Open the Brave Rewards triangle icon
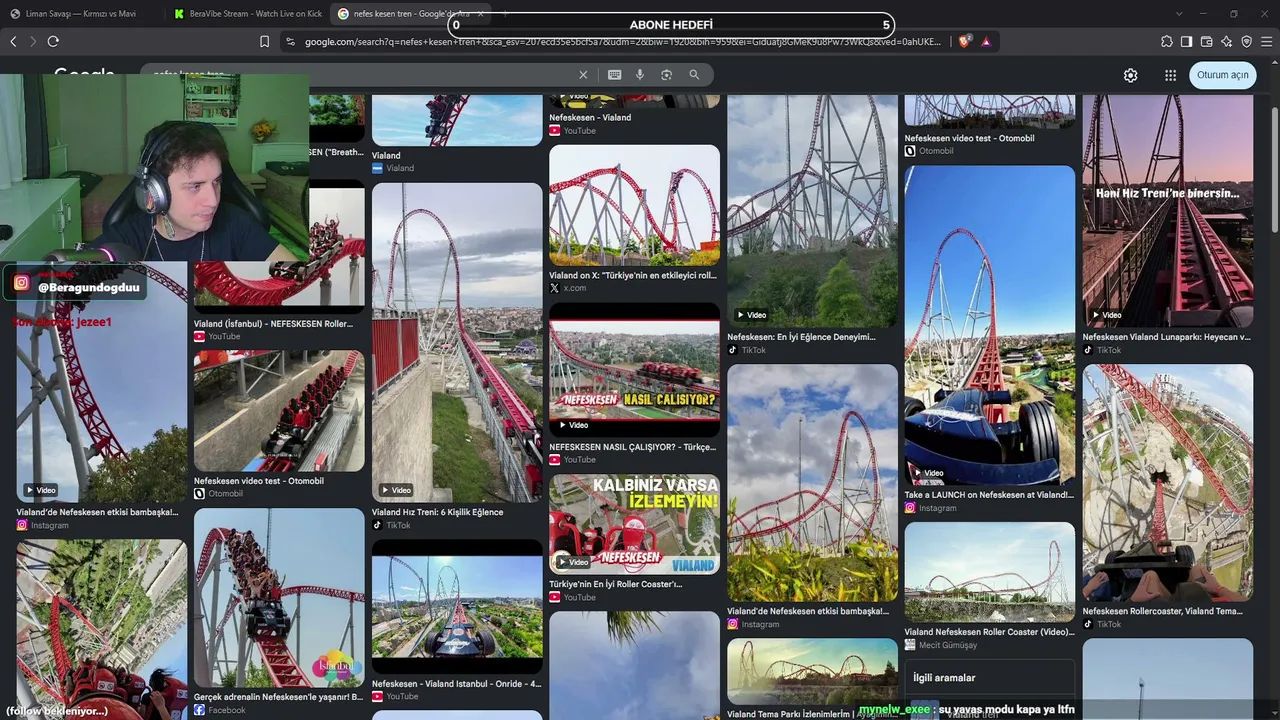 click(x=986, y=41)
